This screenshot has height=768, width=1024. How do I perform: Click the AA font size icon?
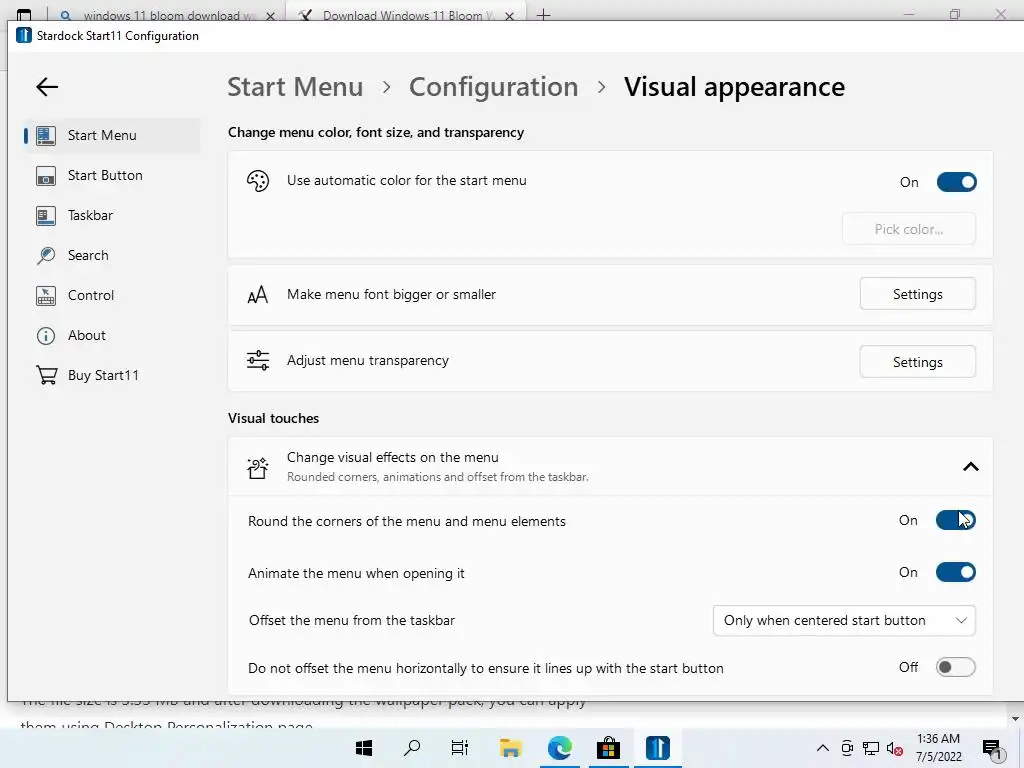tap(258, 295)
